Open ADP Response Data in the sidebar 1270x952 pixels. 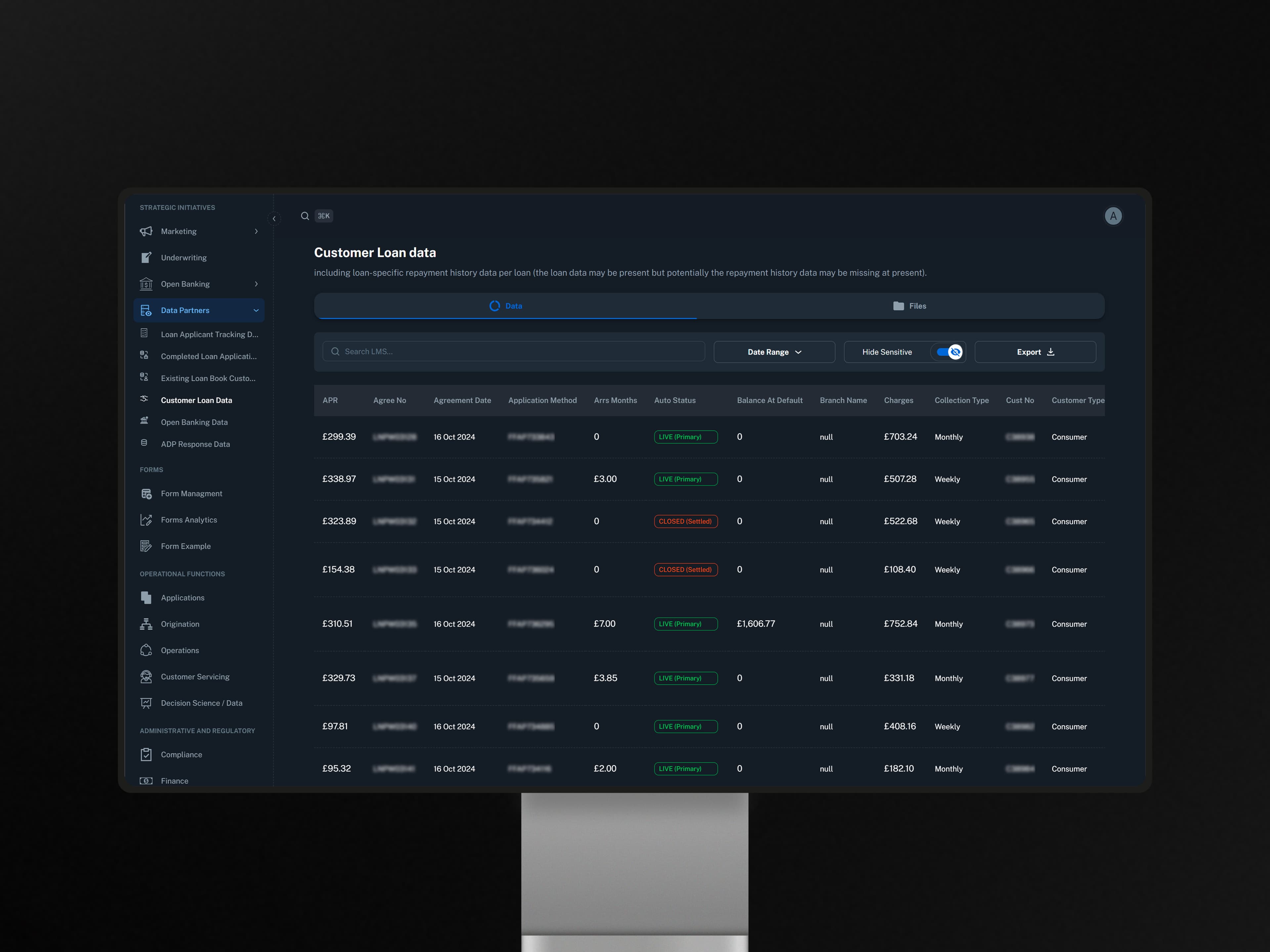point(195,444)
